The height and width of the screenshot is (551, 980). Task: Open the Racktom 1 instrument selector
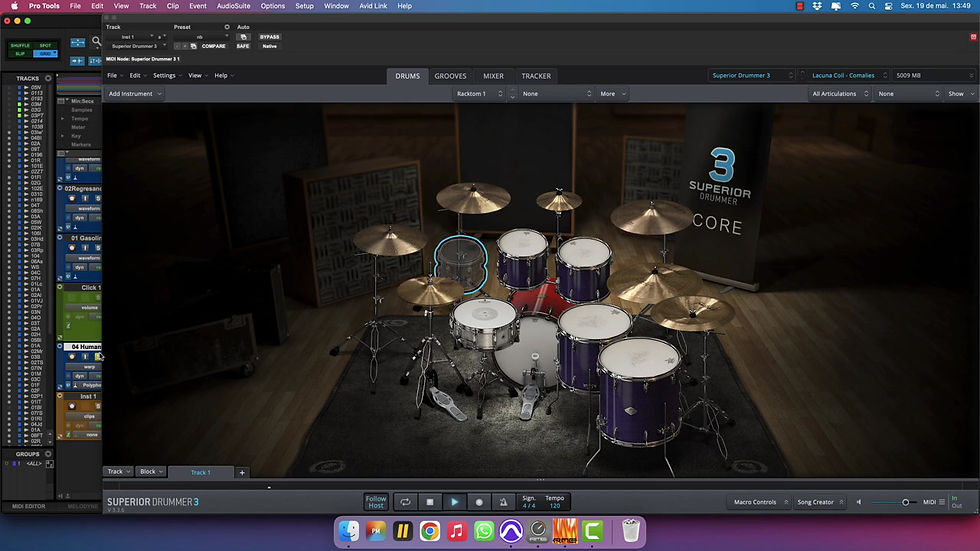[479, 94]
